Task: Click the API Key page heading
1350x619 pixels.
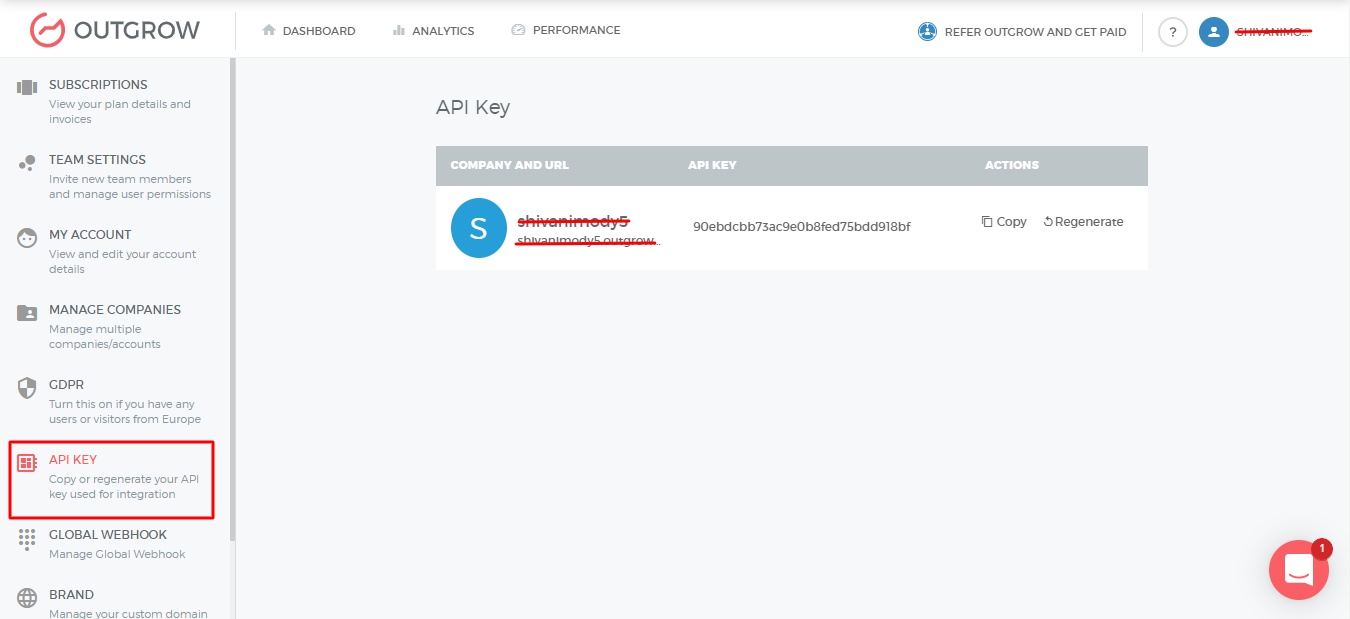Action: tap(473, 107)
